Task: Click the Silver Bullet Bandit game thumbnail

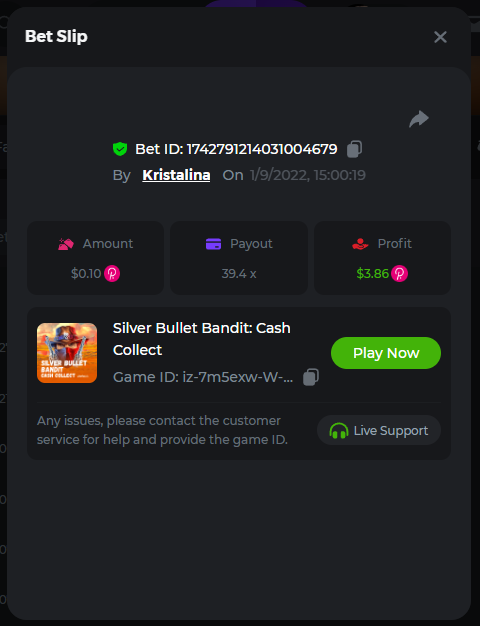Action: point(67,353)
